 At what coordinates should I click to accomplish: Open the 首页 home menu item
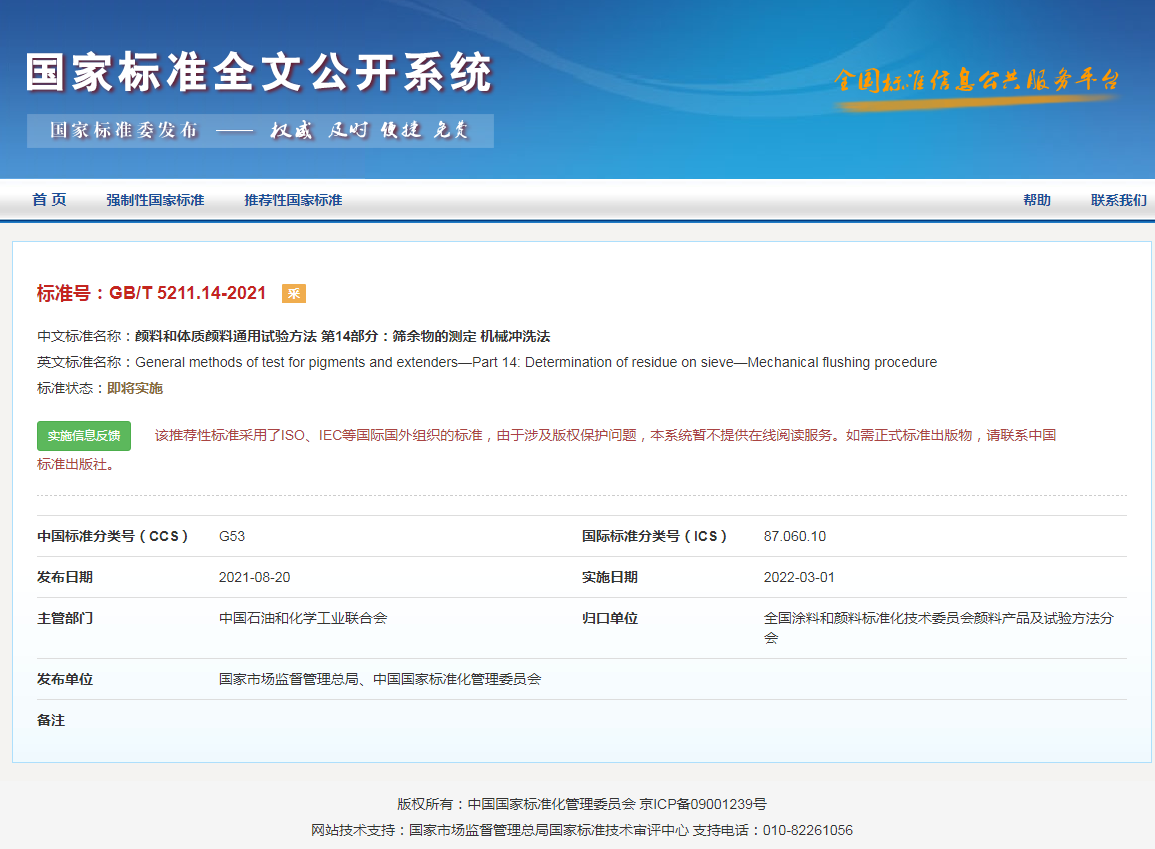tap(49, 200)
